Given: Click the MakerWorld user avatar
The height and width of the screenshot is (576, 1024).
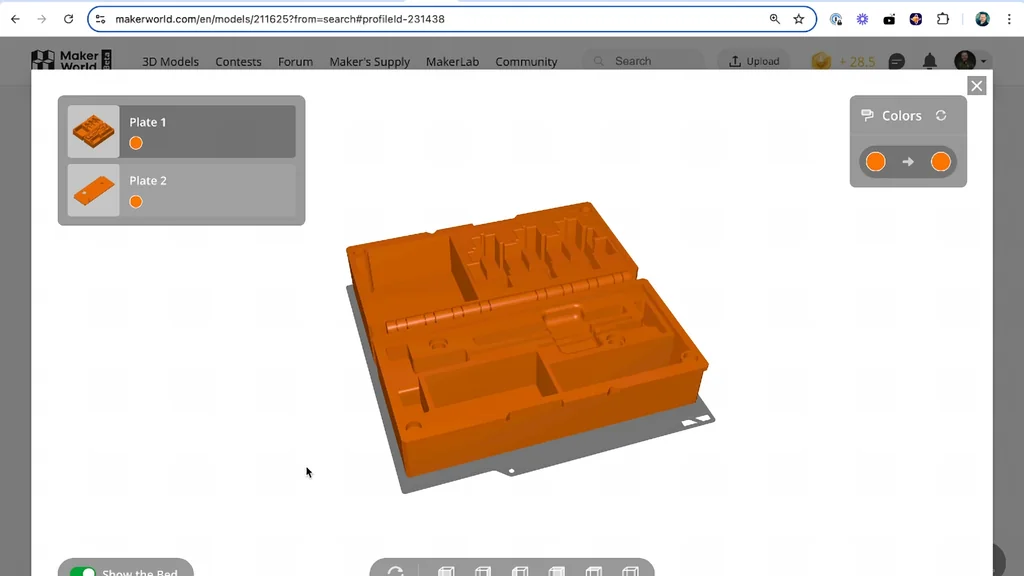Looking at the screenshot, I should (x=965, y=61).
